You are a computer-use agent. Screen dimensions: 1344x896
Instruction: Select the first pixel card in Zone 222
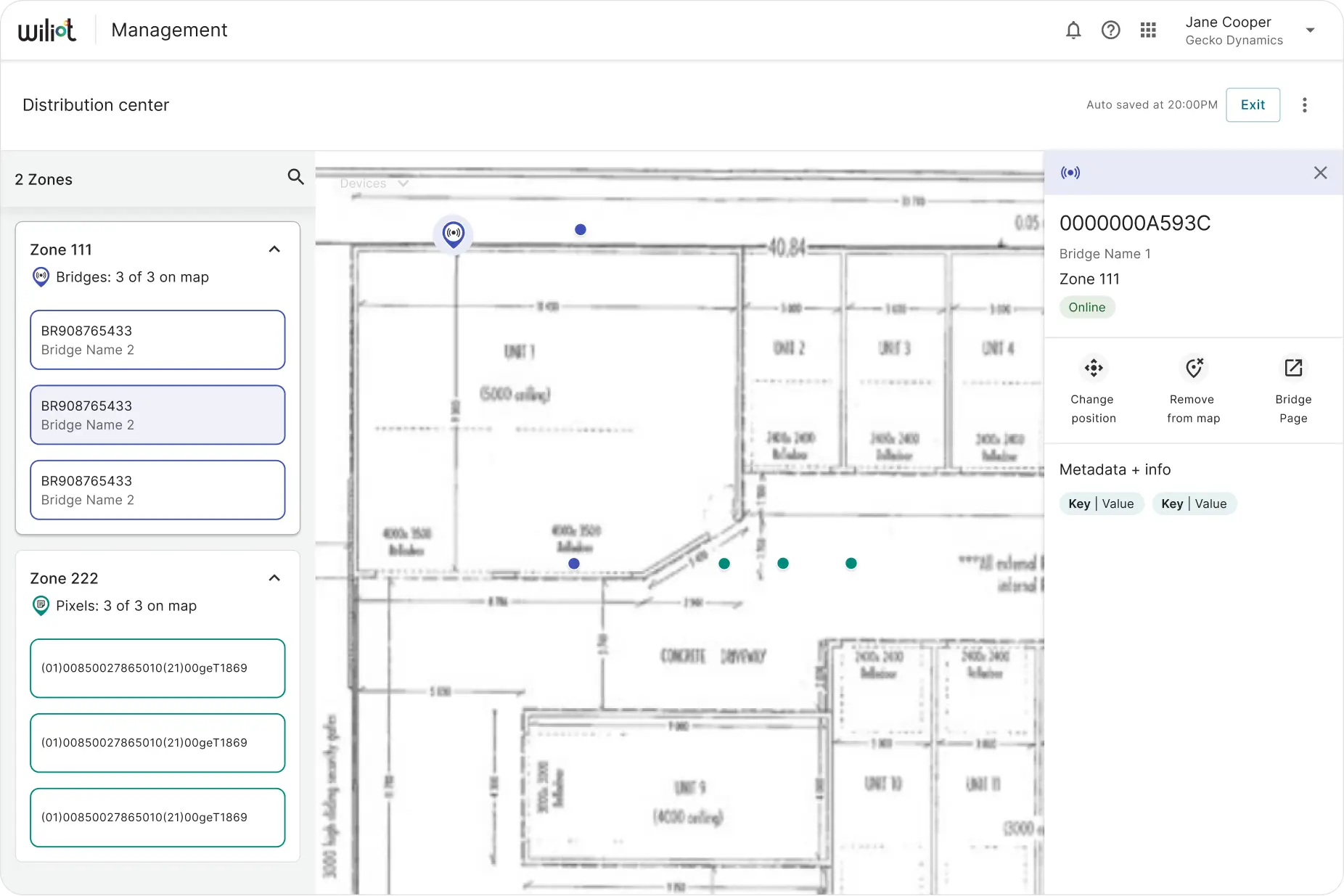(x=157, y=668)
